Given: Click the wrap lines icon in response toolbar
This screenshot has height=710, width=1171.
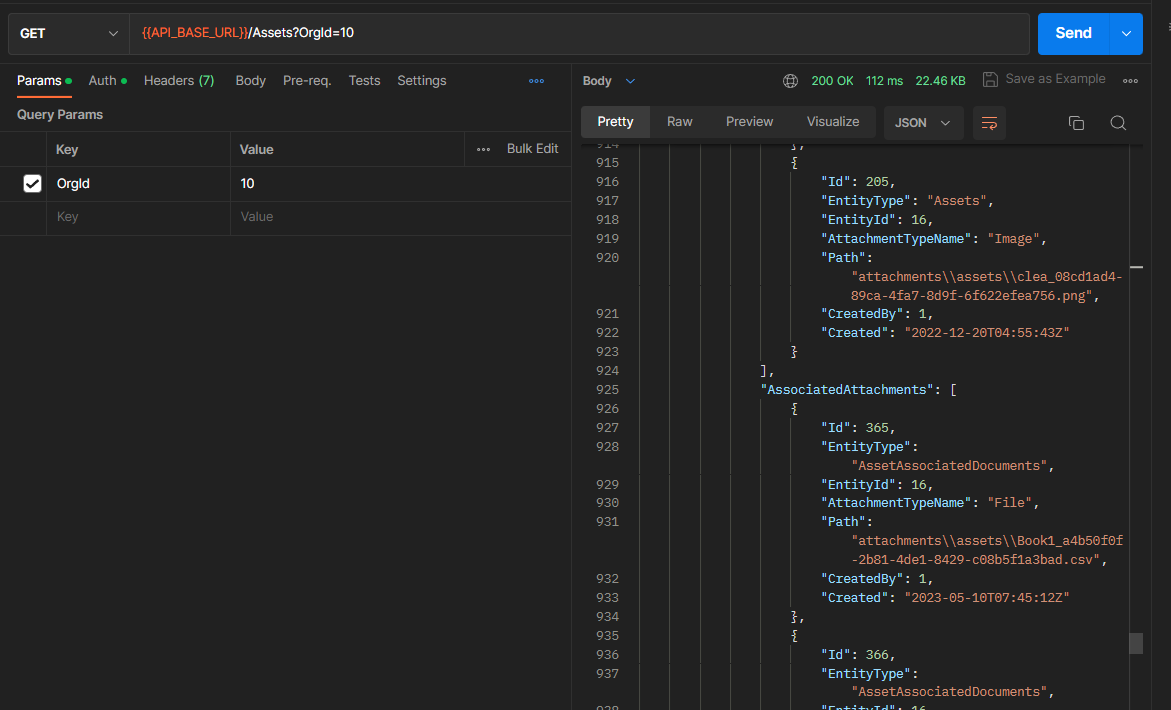Looking at the screenshot, I should pos(989,123).
